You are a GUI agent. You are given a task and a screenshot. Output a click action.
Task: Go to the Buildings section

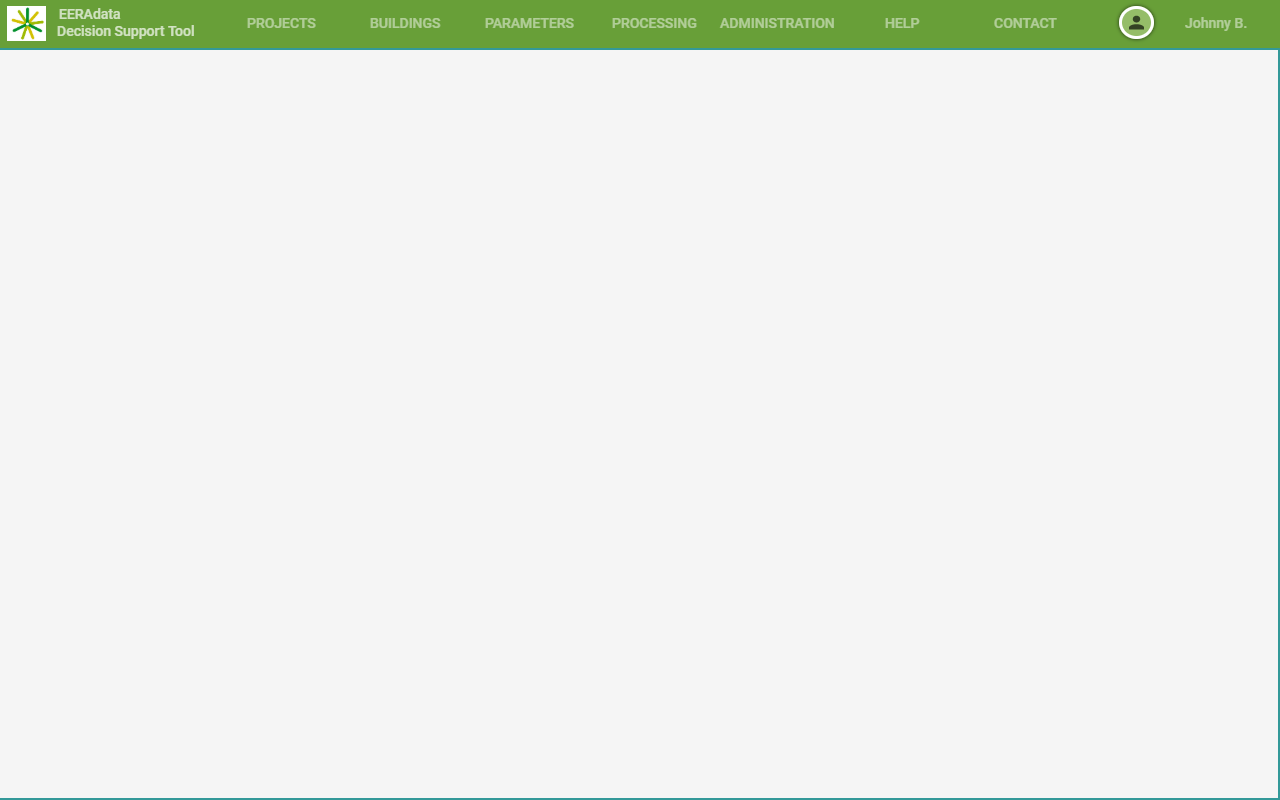pos(405,23)
